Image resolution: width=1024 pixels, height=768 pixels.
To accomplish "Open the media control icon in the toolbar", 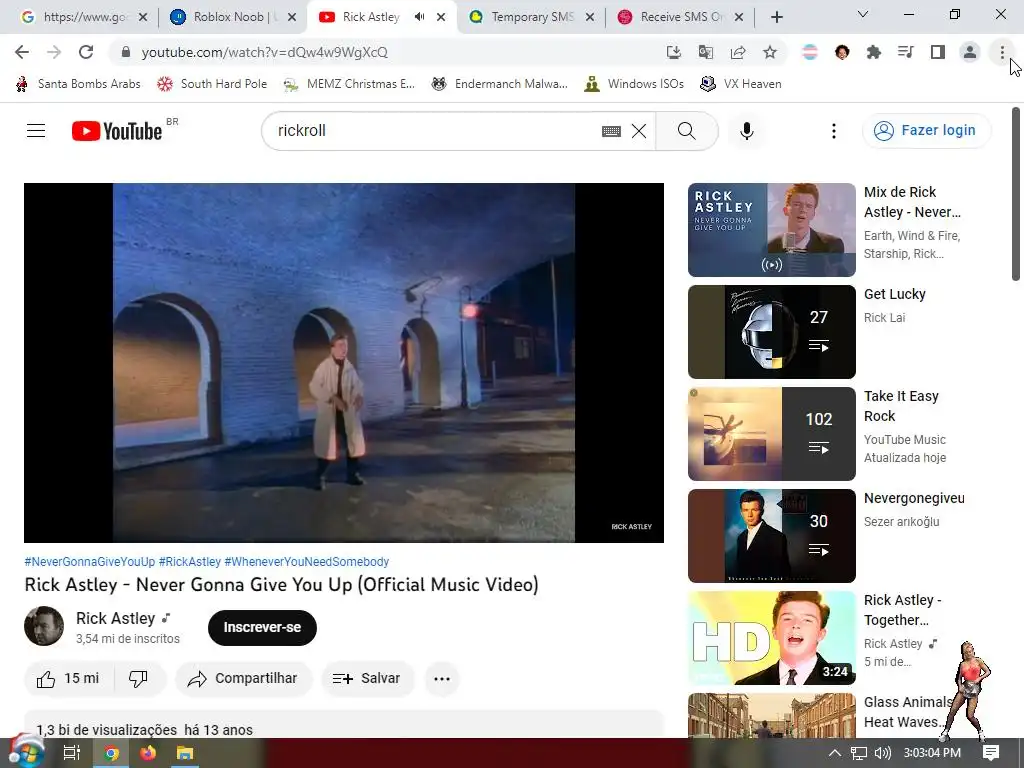I will [906, 52].
